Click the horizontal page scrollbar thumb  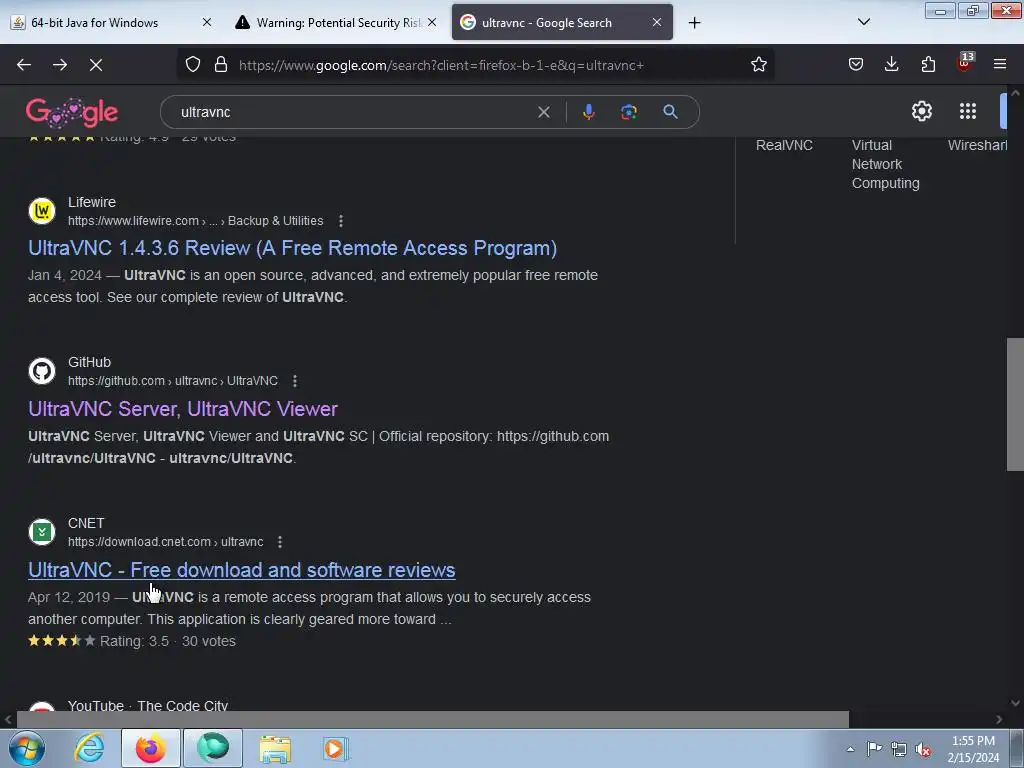(x=432, y=720)
